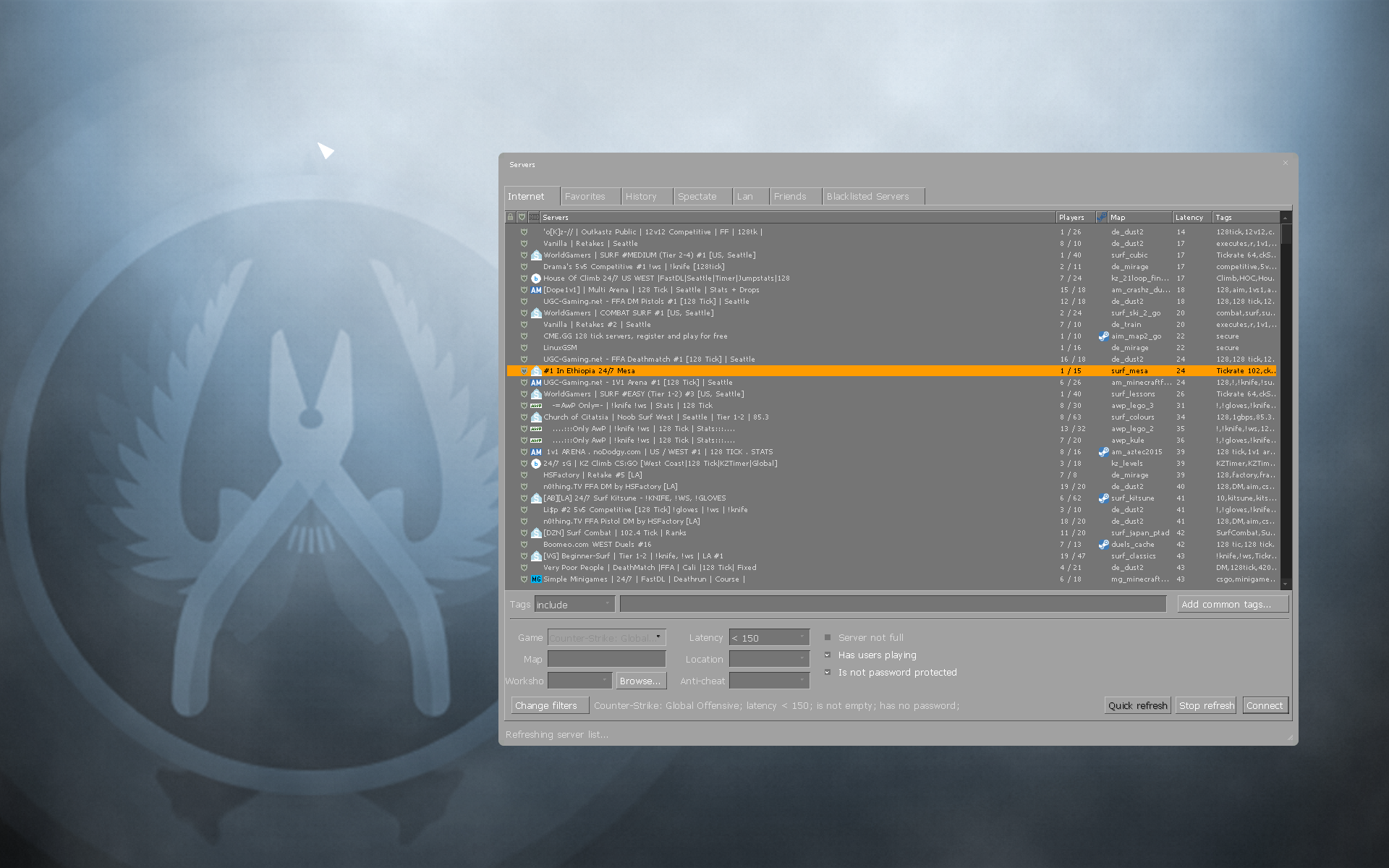Click the AWP icon on the '-=AwP Only=-' row
The image size is (1389, 868).
click(x=535, y=405)
